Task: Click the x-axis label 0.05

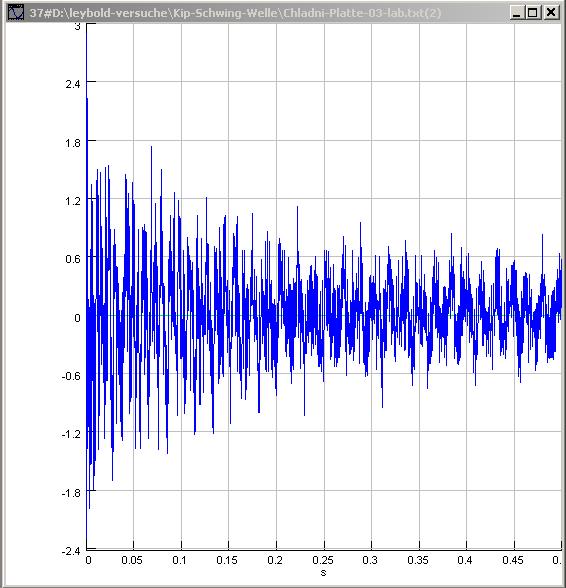Action: 132,560
